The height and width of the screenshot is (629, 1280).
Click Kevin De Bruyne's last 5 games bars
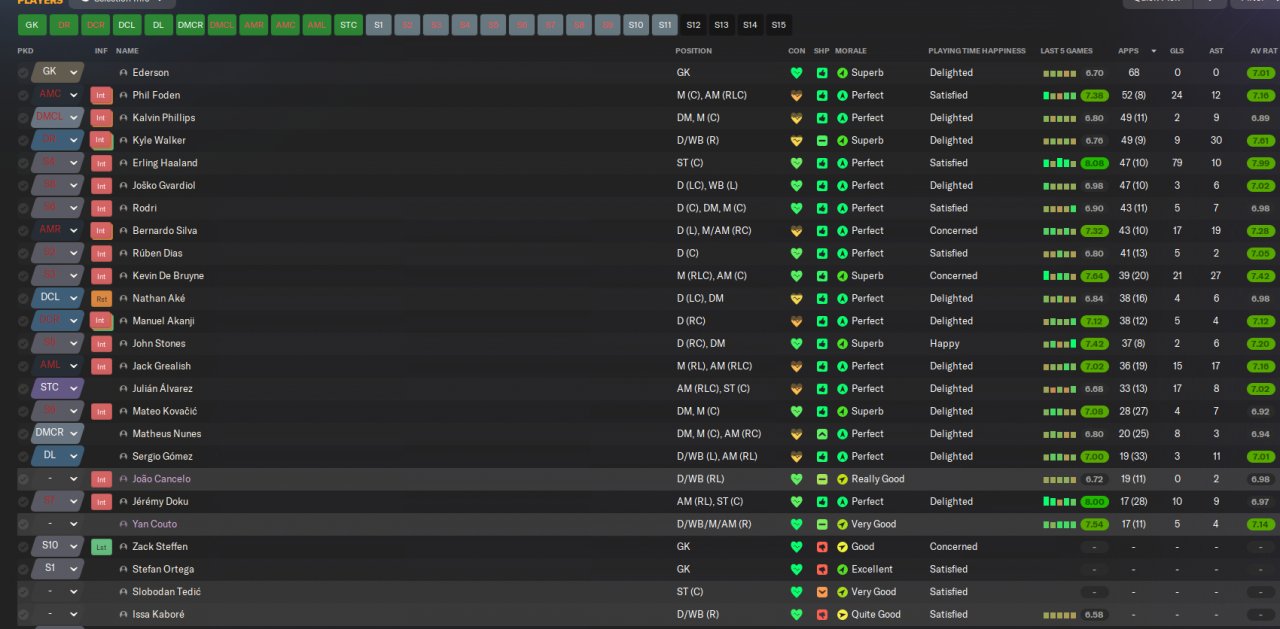coord(1059,276)
